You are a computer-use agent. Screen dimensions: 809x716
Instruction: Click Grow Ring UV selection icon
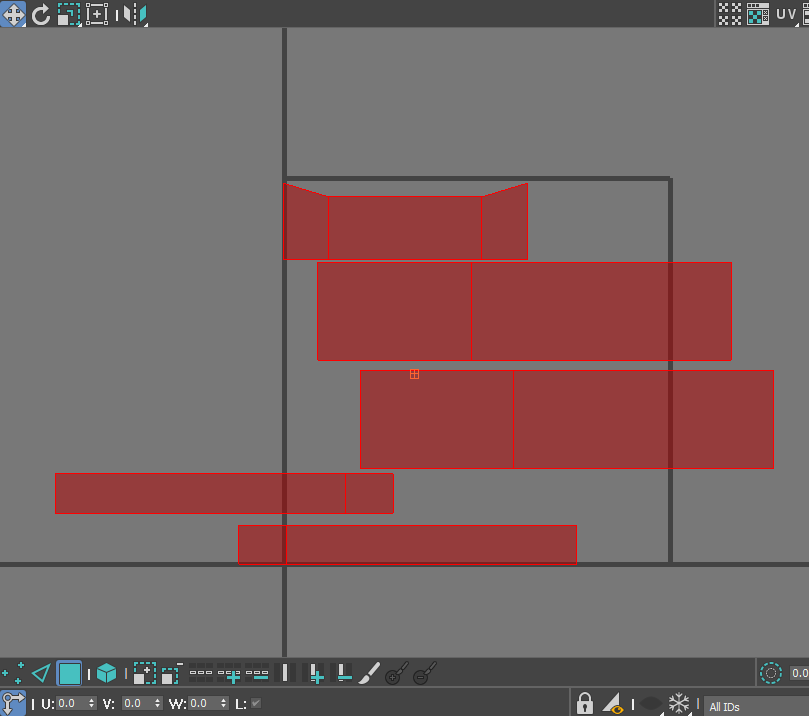click(313, 673)
